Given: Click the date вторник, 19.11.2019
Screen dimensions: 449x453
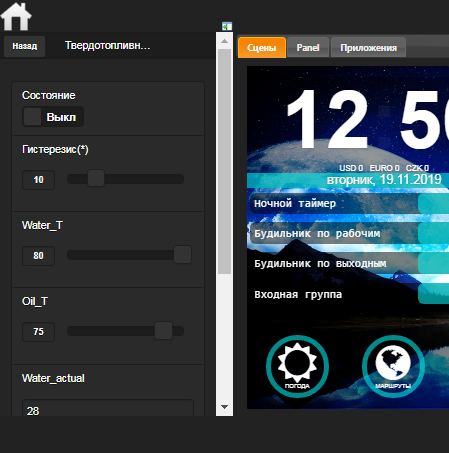Looking at the screenshot, I should pos(384,180).
